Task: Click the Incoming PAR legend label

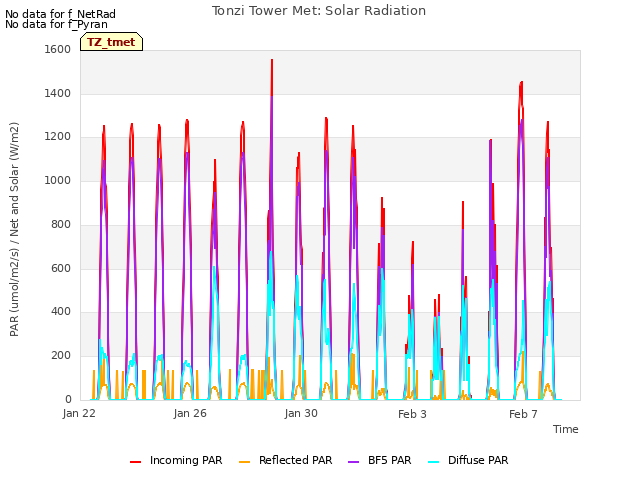Action: tap(186, 460)
